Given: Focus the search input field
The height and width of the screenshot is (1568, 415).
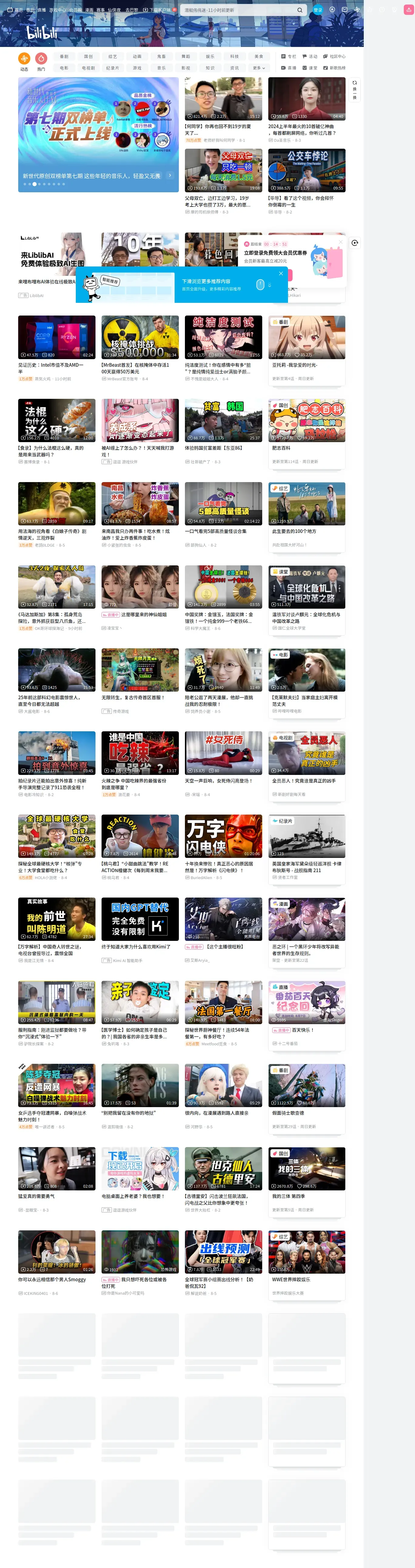Looking at the screenshot, I should tap(238, 10).
